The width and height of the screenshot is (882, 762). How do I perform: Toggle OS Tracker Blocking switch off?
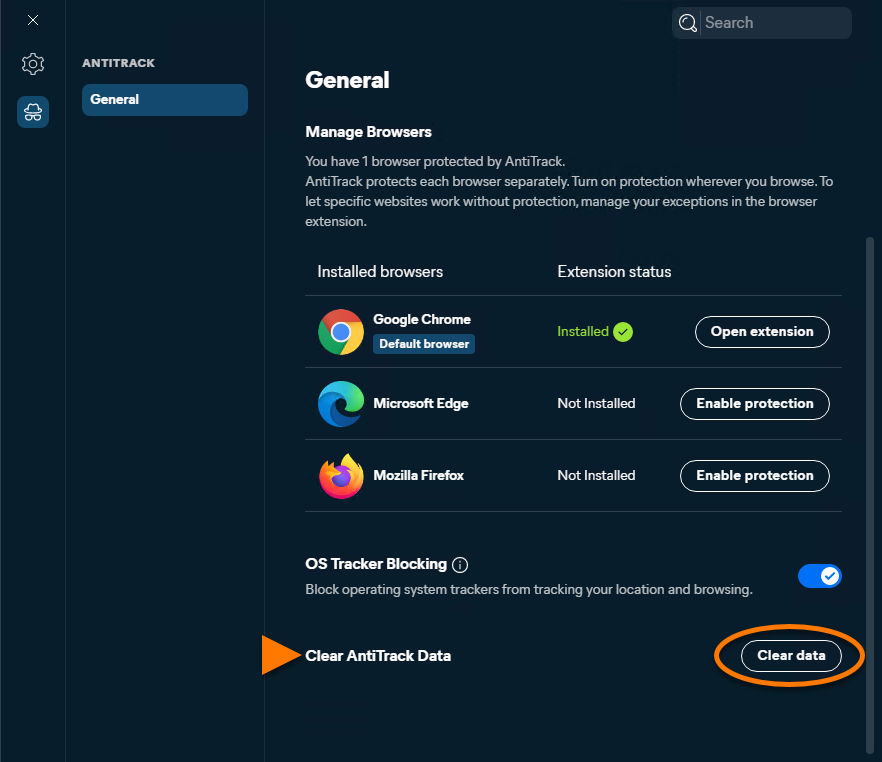820,576
